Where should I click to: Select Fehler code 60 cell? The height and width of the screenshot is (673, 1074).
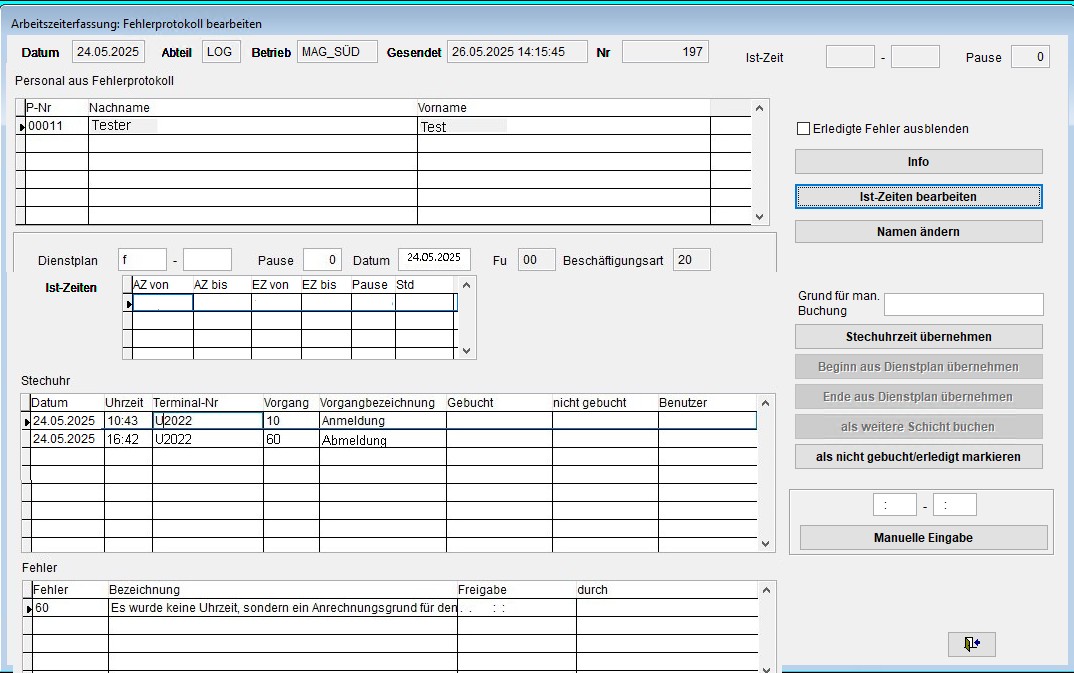coord(70,608)
